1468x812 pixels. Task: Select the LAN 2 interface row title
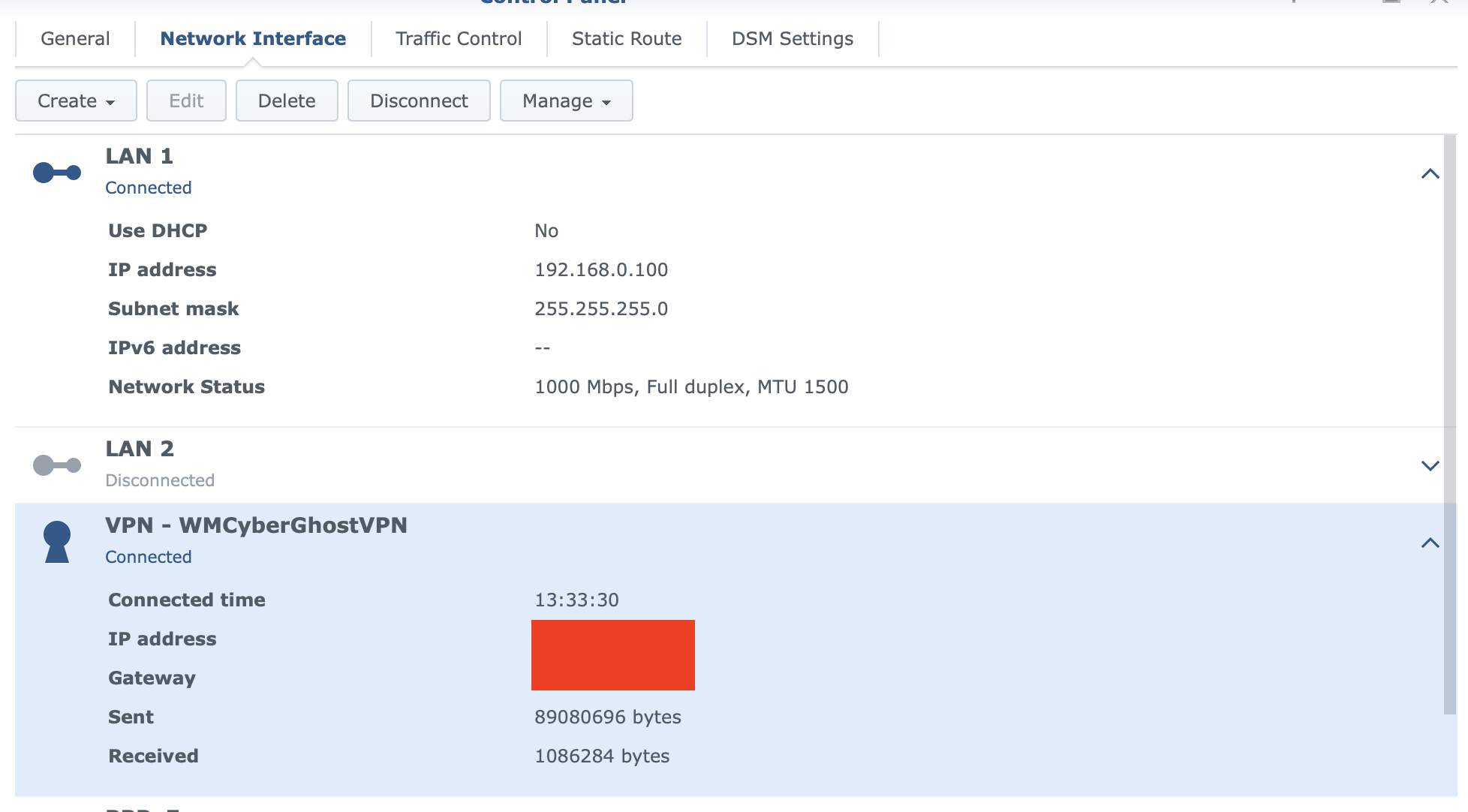tap(140, 449)
